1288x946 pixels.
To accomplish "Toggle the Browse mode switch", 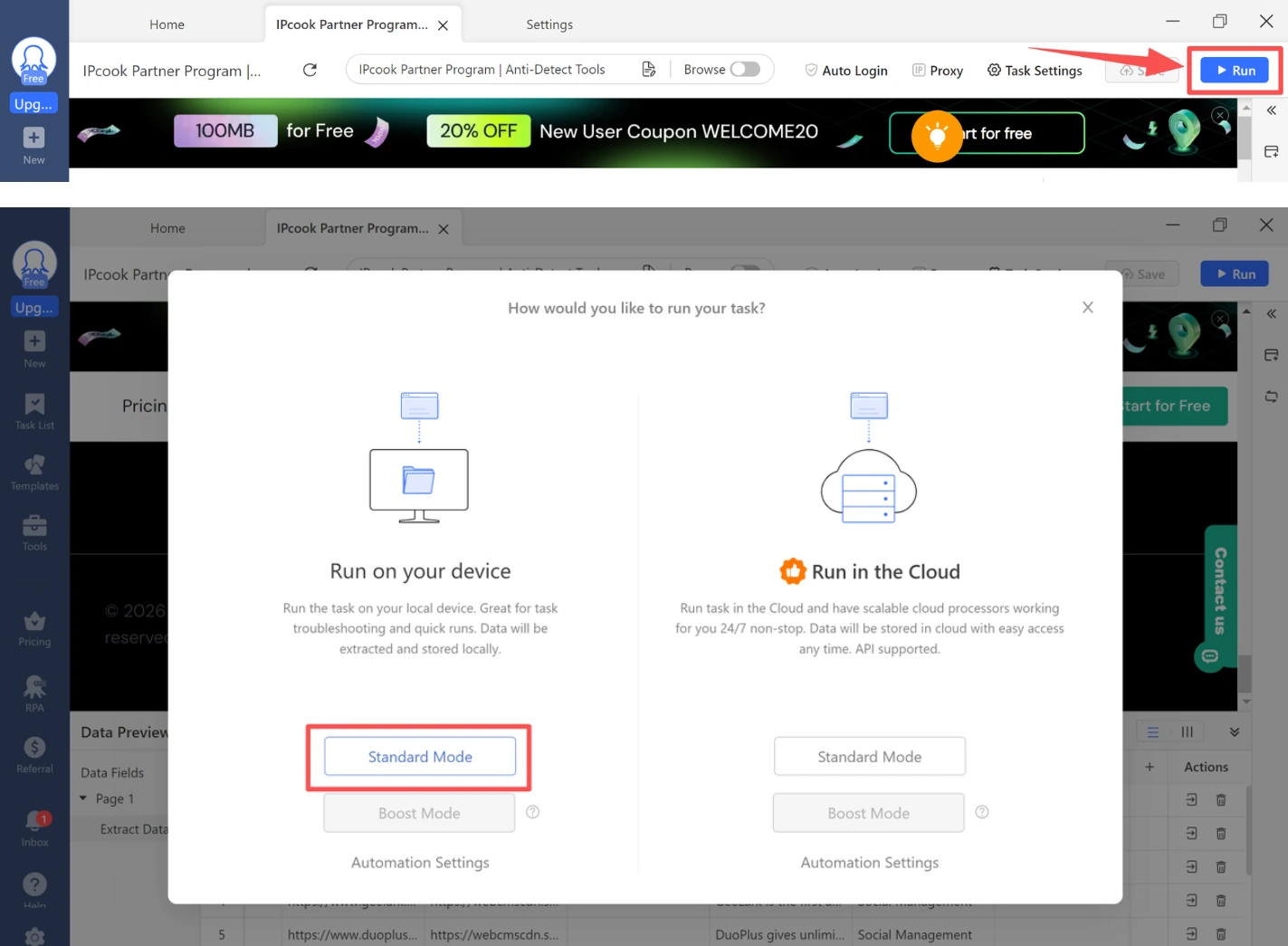I will tap(745, 70).
